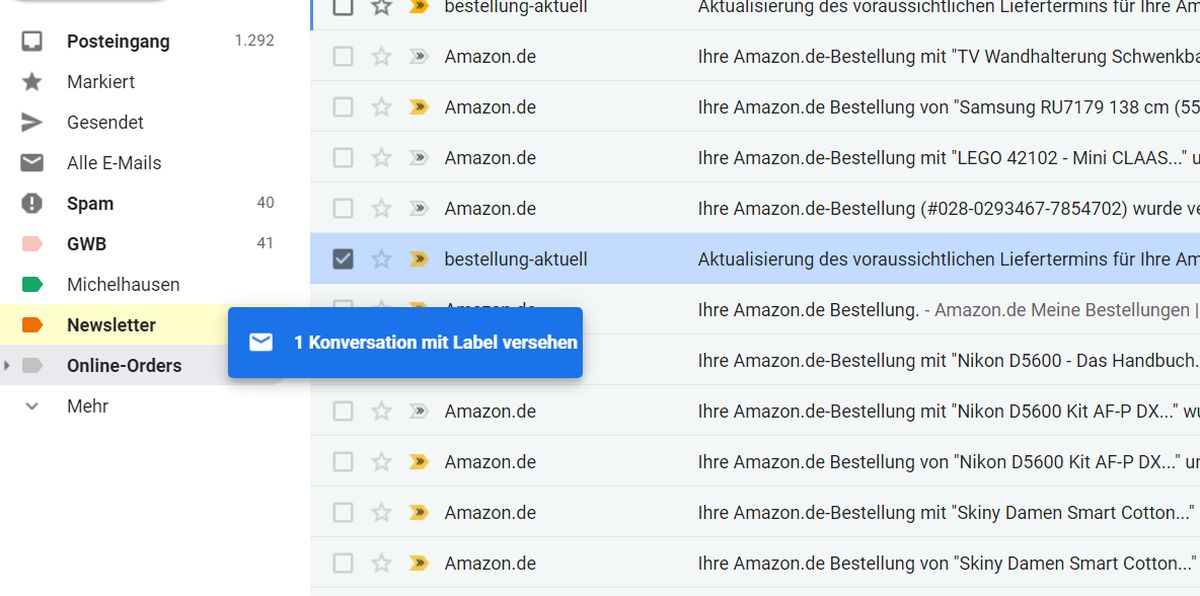The height and width of the screenshot is (596, 1200).
Task: Expand the Online-Orders label tree arrow
Action: point(7,366)
